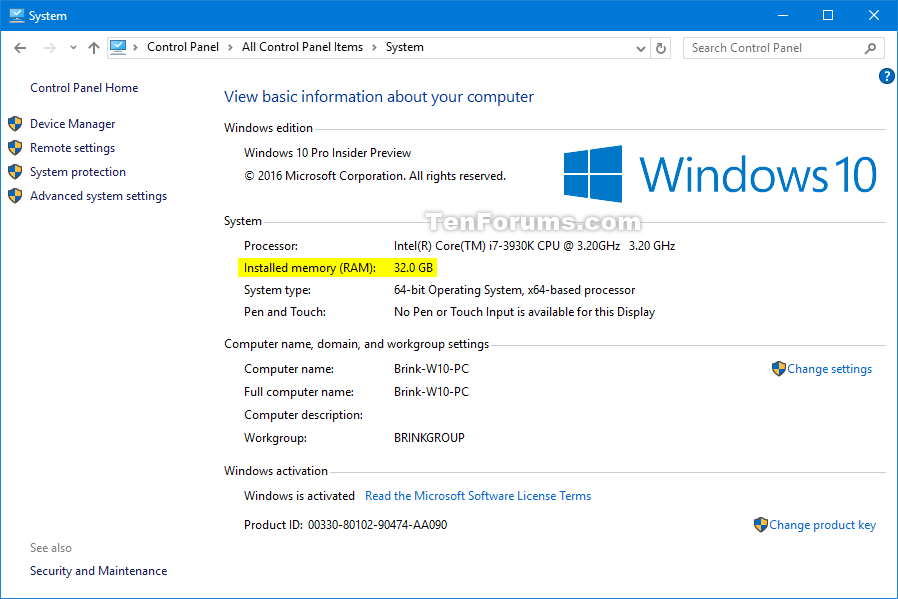Image resolution: width=898 pixels, height=599 pixels.
Task: Click the shield icon beside Device Manager
Action: [x=15, y=124]
